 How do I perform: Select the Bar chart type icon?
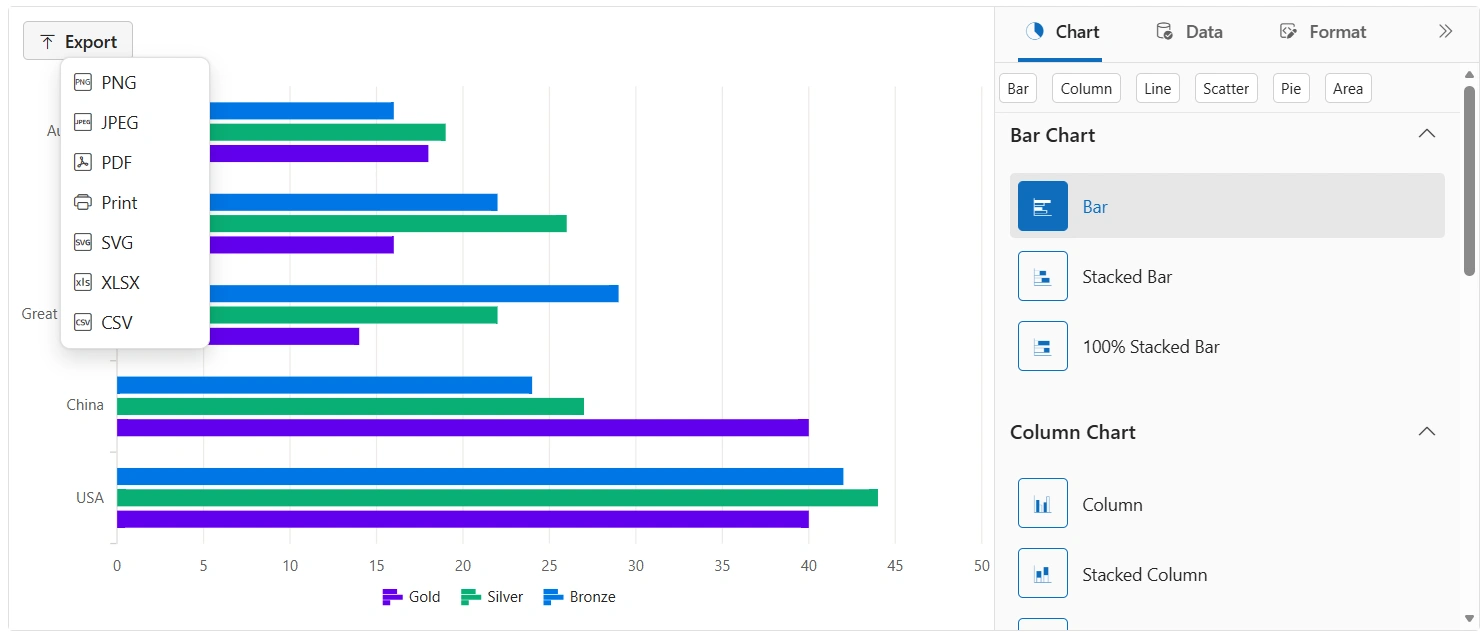[1042, 206]
